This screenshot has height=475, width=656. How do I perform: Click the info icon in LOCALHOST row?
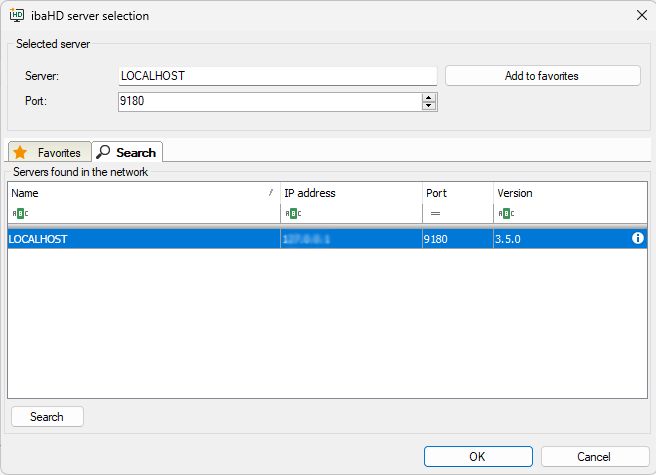click(x=637, y=238)
